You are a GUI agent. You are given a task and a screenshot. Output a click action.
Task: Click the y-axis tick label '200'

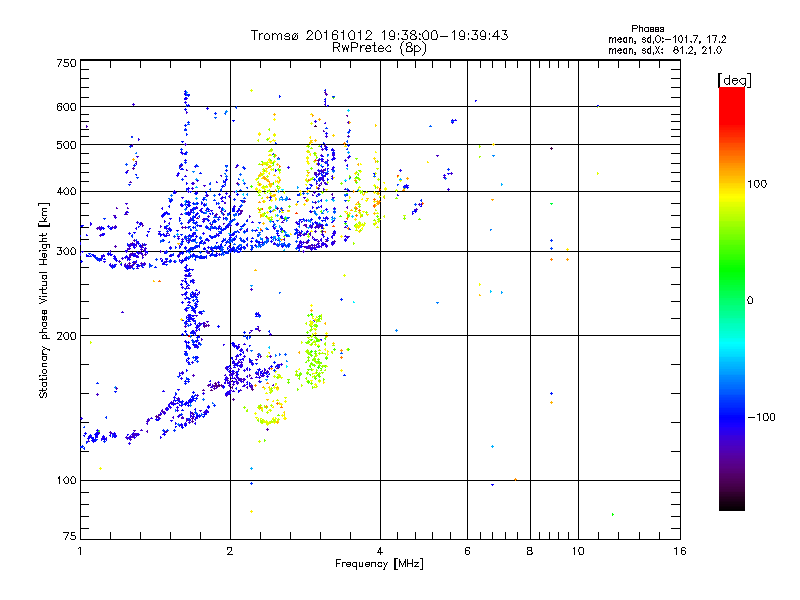coord(67,336)
